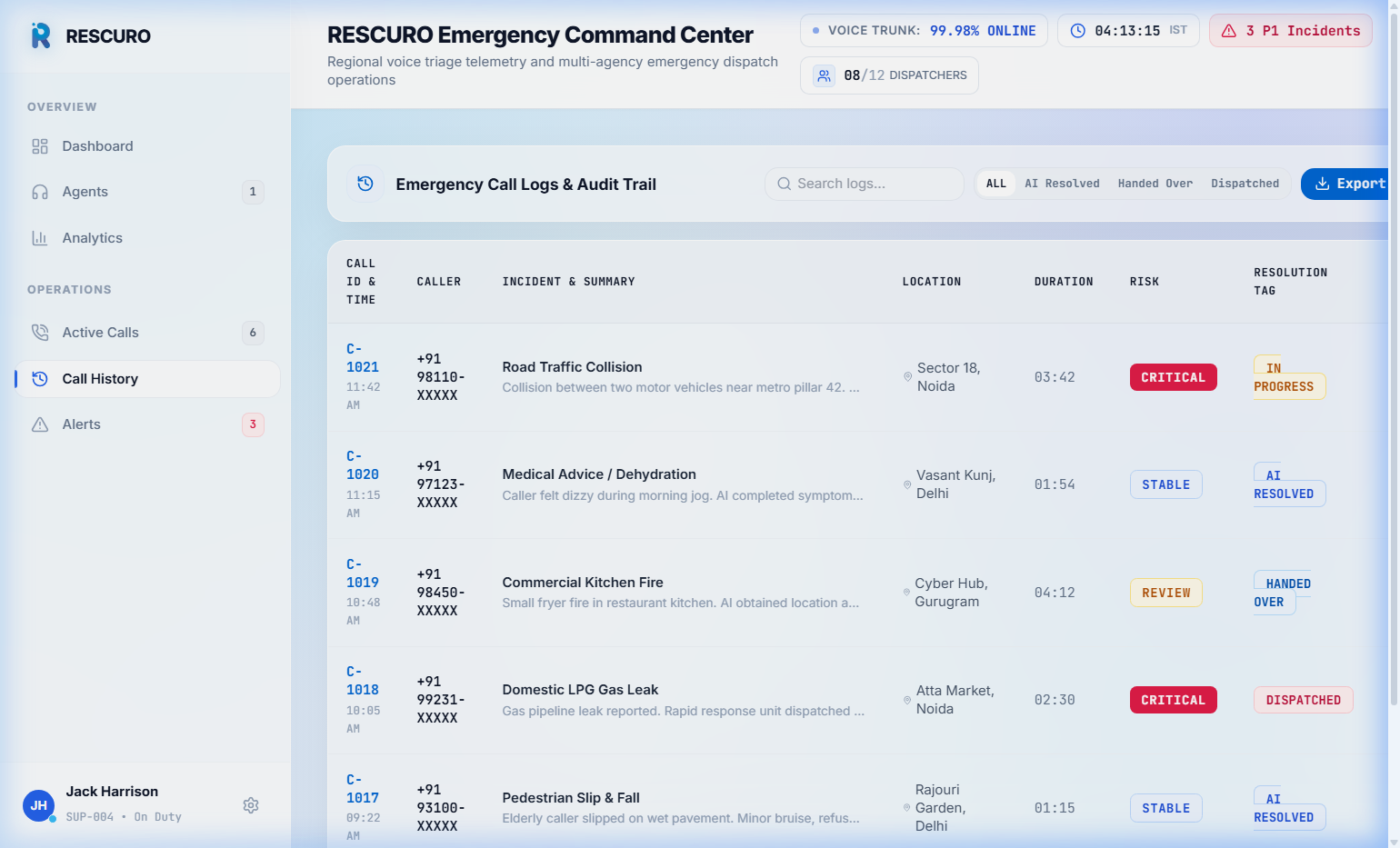Open the Alerts sidebar item
The image size is (1400, 848).
pyautogui.click(x=147, y=424)
